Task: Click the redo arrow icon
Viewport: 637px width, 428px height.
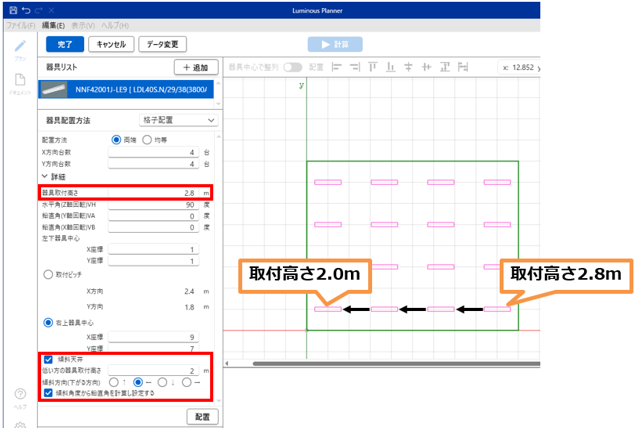Action: [38, 9]
